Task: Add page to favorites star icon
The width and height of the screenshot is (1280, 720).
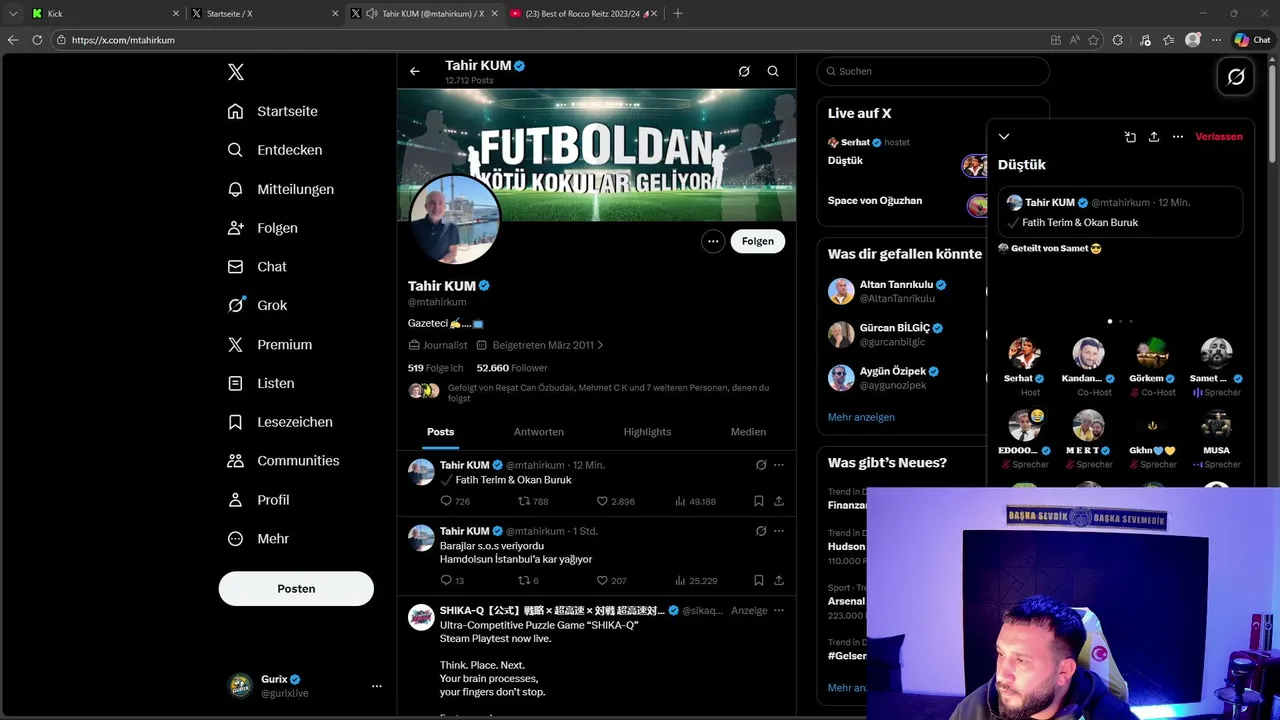Action: pos(1093,40)
